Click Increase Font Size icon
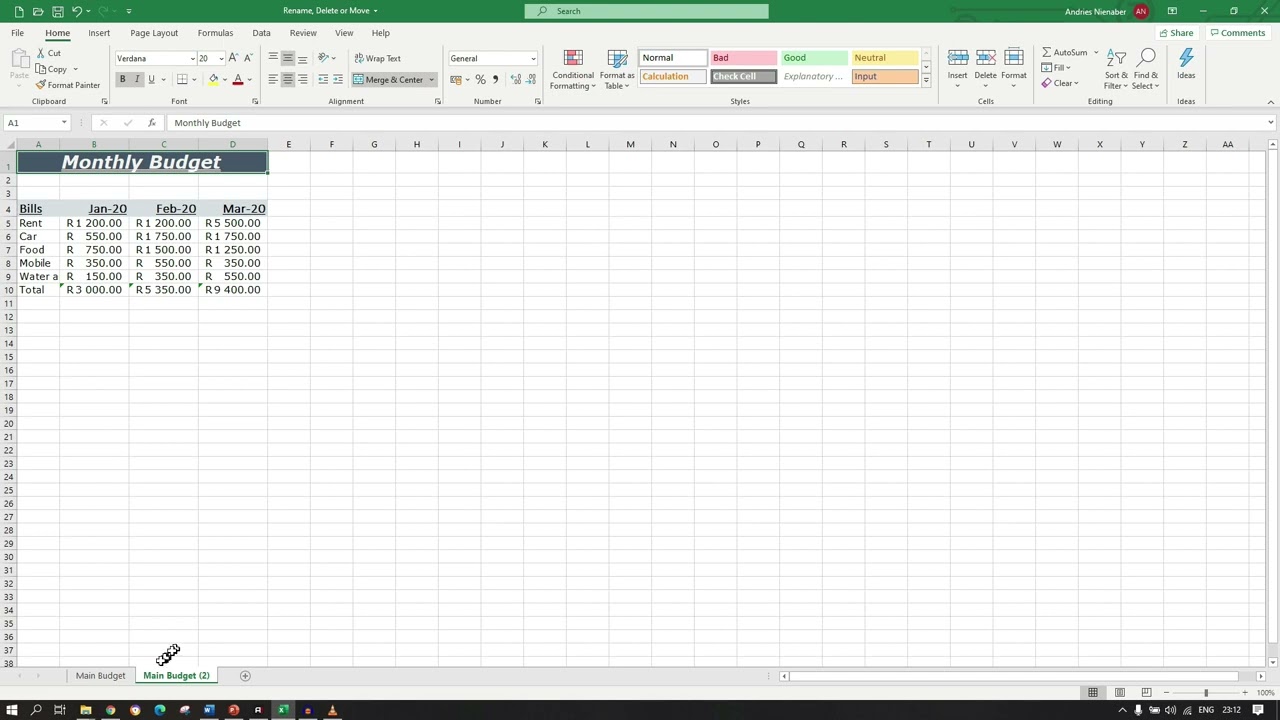The image size is (1280, 720). 233,58
